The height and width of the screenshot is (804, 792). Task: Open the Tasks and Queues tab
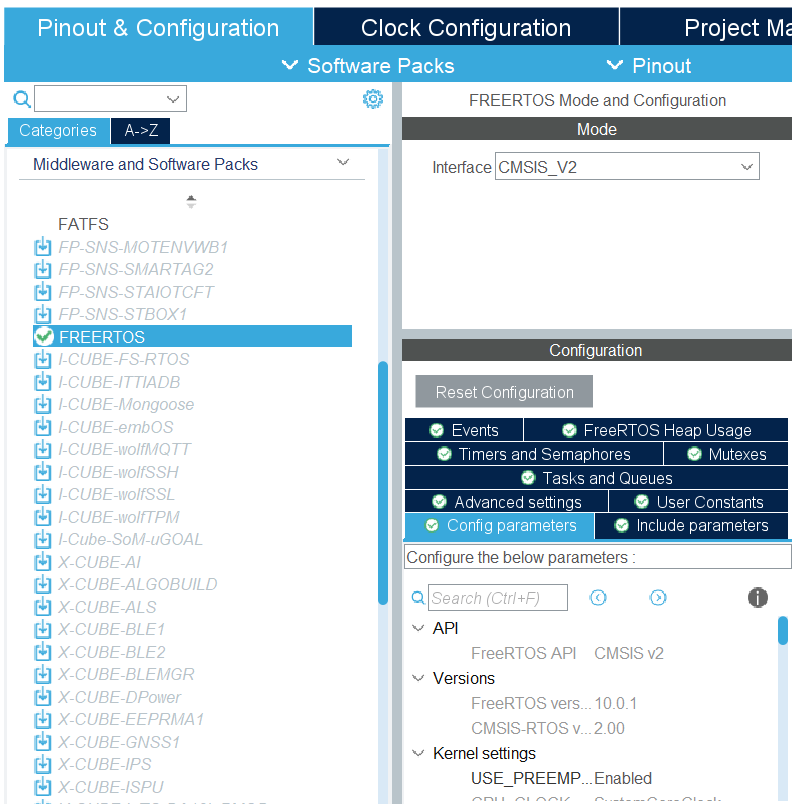[597, 478]
